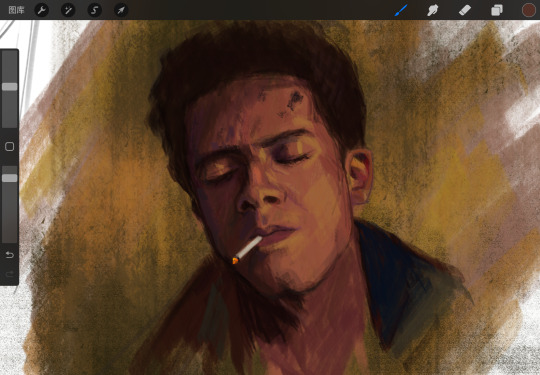Select the Transform arrow tool
Image resolution: width=540 pixels, height=375 pixels.
[121, 10]
